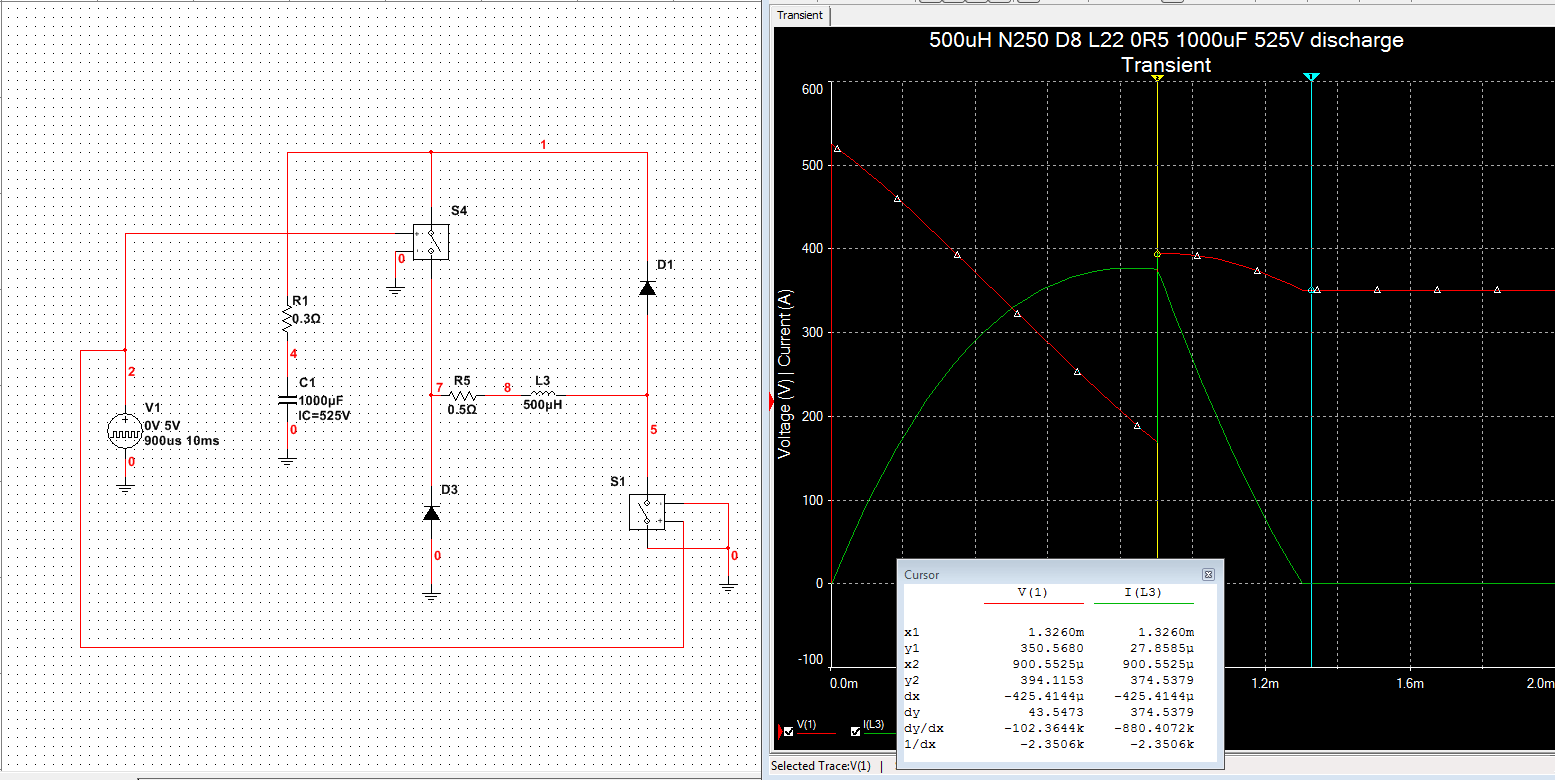Select diode D3 symbol
This screenshot has height=780, width=1555.
(x=431, y=513)
